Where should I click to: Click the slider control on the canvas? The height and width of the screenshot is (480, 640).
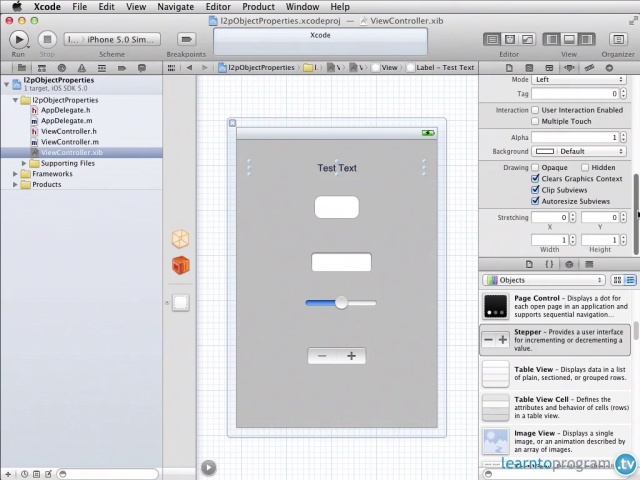[341, 303]
